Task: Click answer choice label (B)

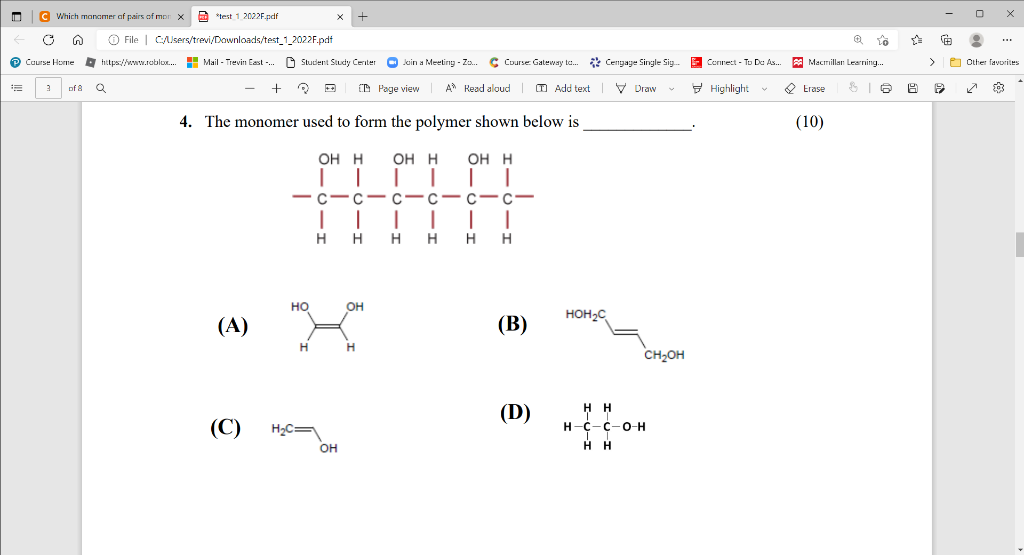Action: point(512,324)
